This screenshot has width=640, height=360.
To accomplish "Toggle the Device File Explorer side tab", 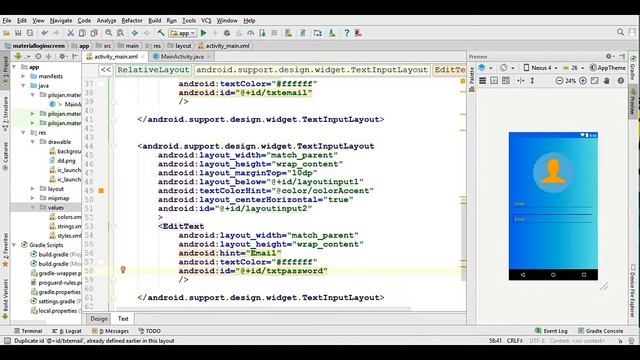I will [x=633, y=291].
